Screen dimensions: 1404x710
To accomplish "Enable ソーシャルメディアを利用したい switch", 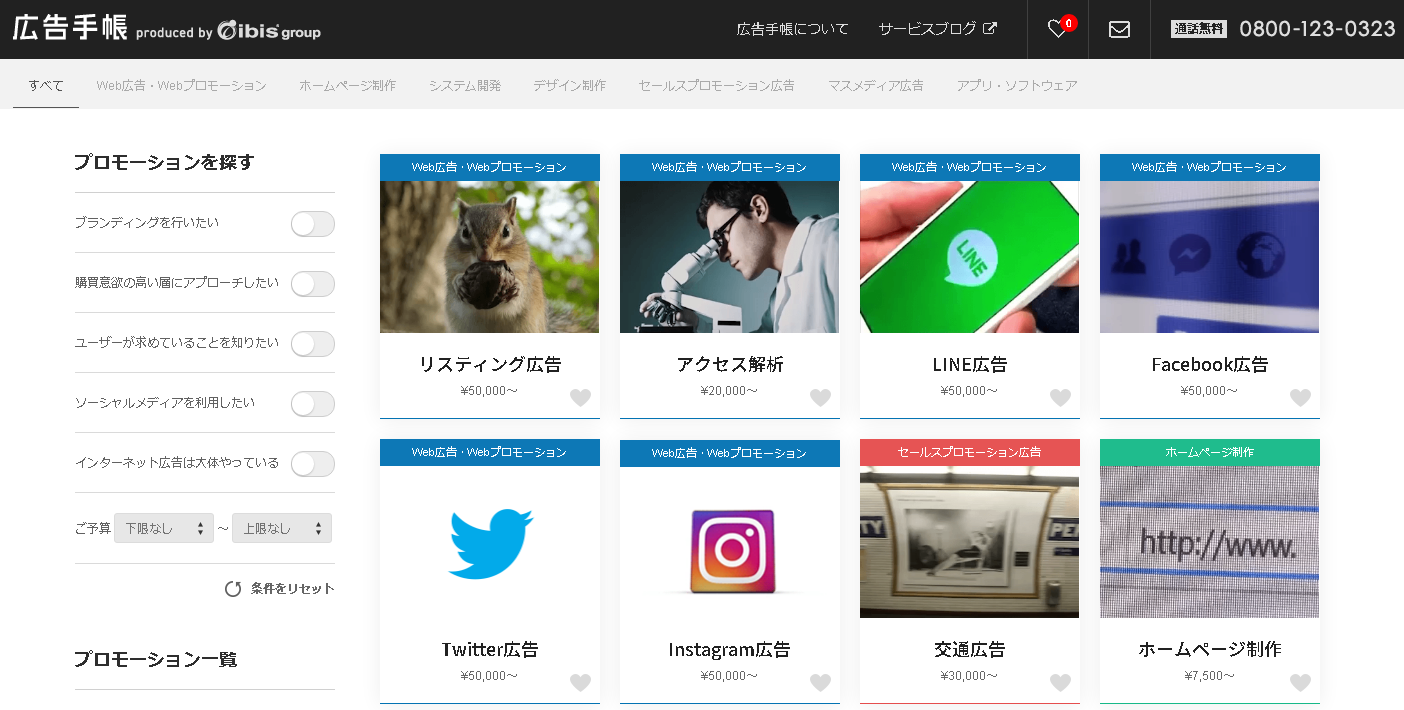I will point(312,404).
